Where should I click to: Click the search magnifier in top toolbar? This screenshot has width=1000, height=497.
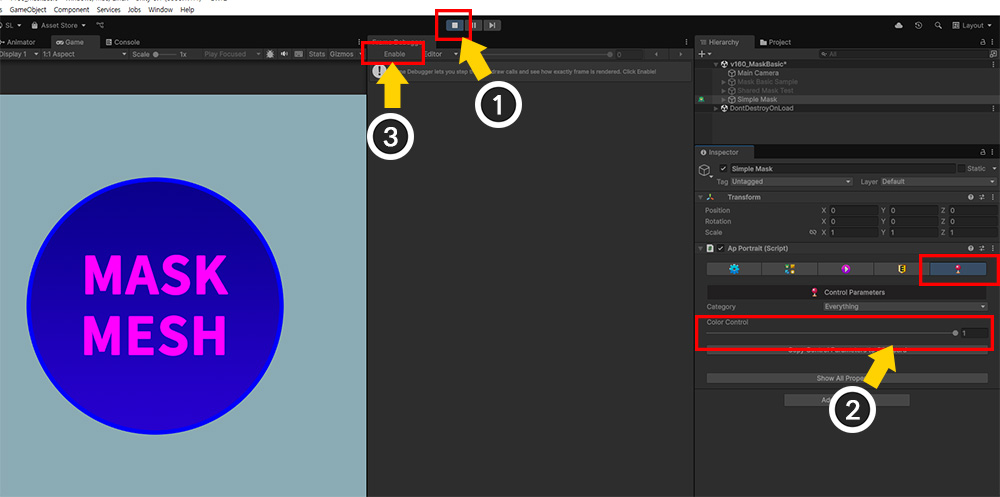[x=938, y=26]
